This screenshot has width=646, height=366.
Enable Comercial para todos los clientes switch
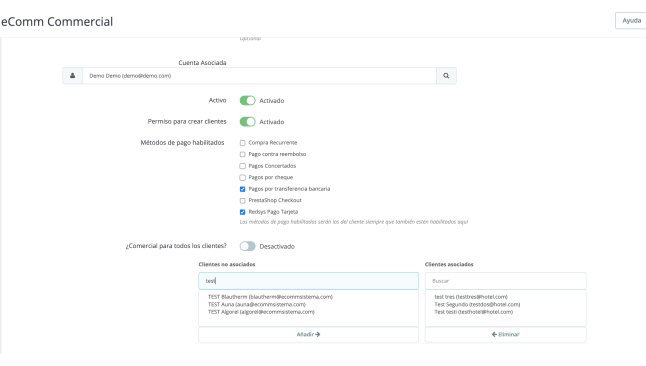pyautogui.click(x=248, y=246)
